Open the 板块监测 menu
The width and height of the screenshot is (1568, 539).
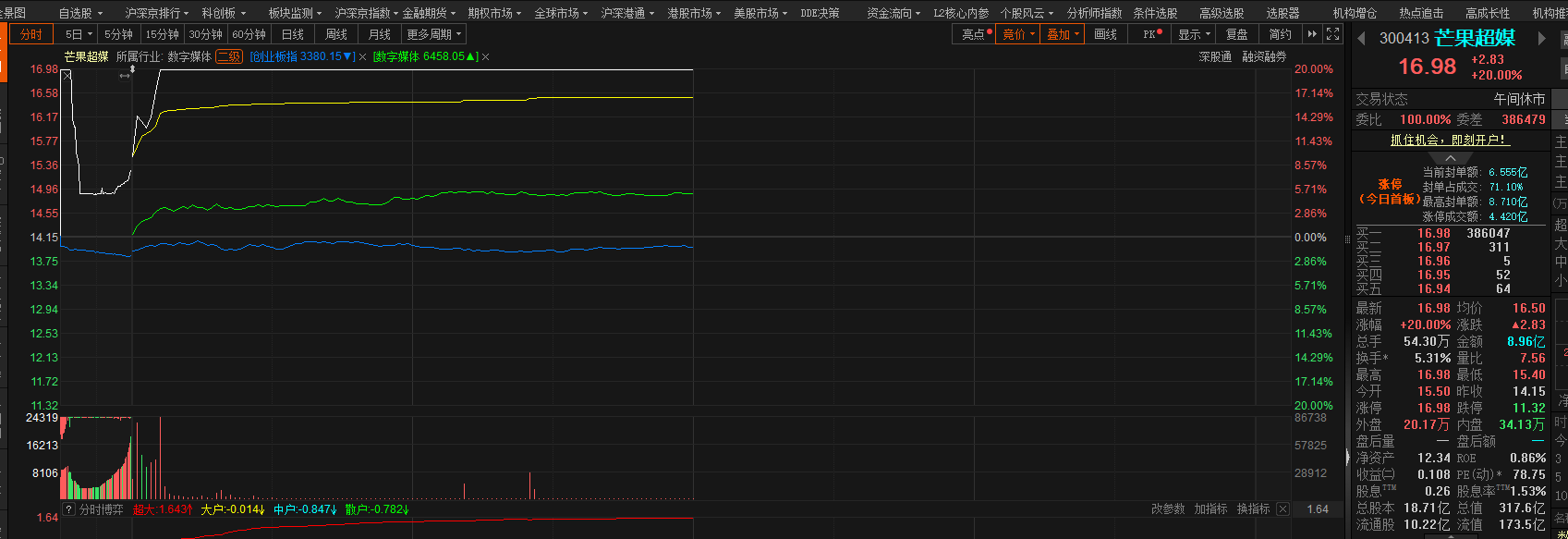coord(295,13)
